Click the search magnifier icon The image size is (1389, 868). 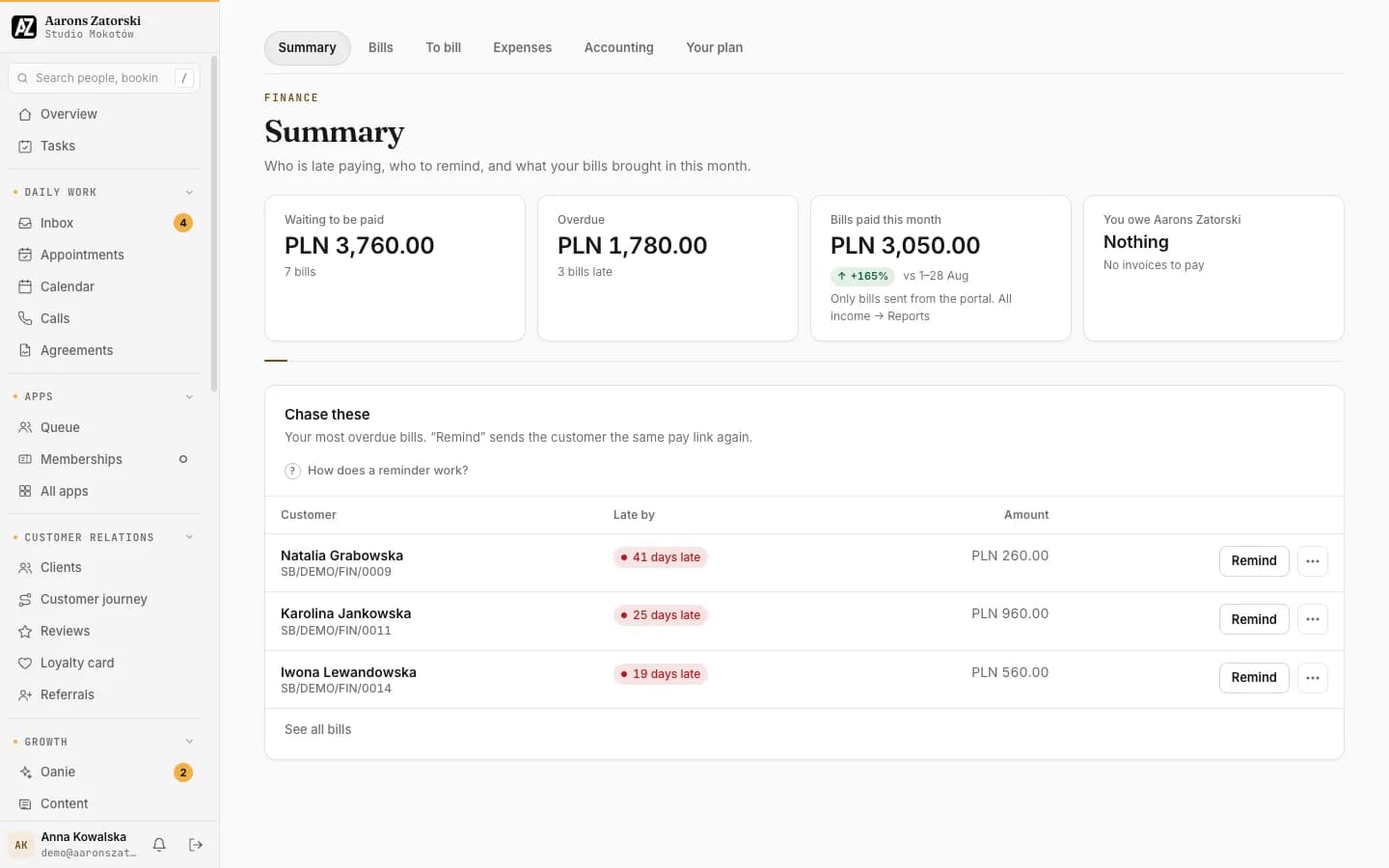(x=22, y=78)
